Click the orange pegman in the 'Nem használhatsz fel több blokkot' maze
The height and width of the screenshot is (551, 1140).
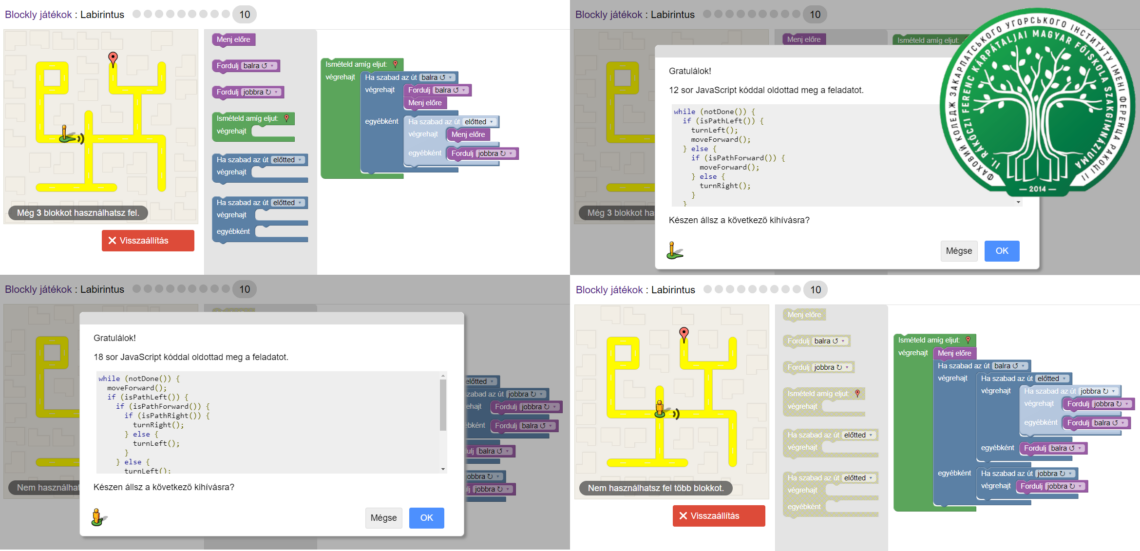tap(660, 408)
